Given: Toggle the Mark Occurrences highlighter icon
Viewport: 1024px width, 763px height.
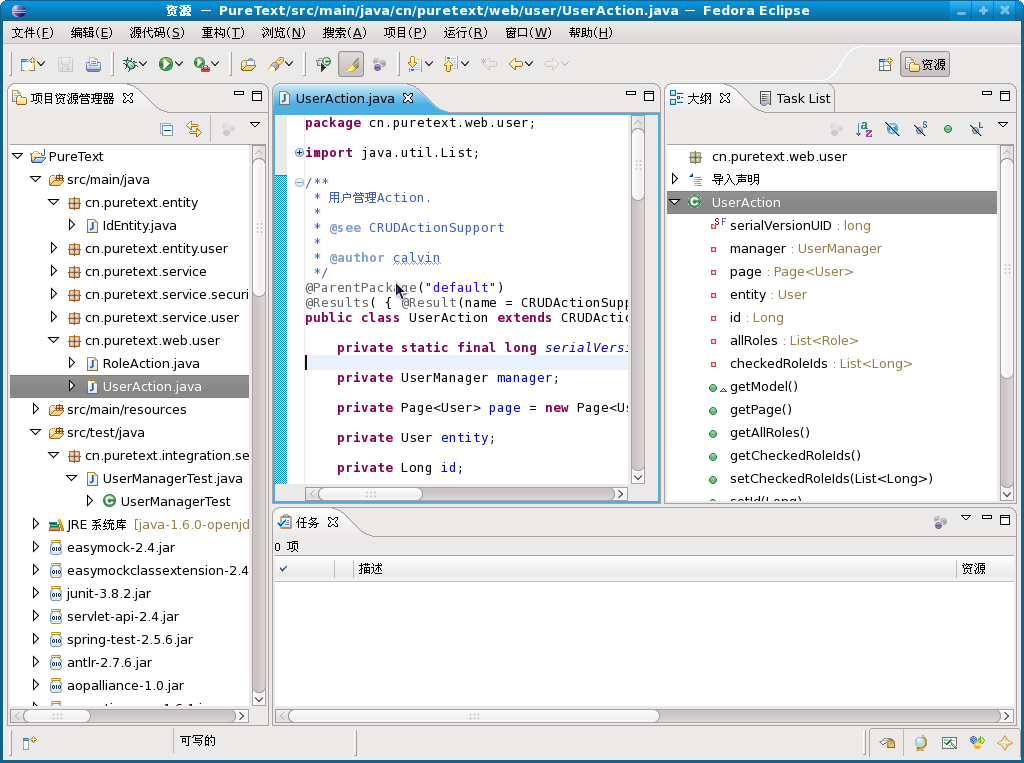Looking at the screenshot, I should (351, 64).
